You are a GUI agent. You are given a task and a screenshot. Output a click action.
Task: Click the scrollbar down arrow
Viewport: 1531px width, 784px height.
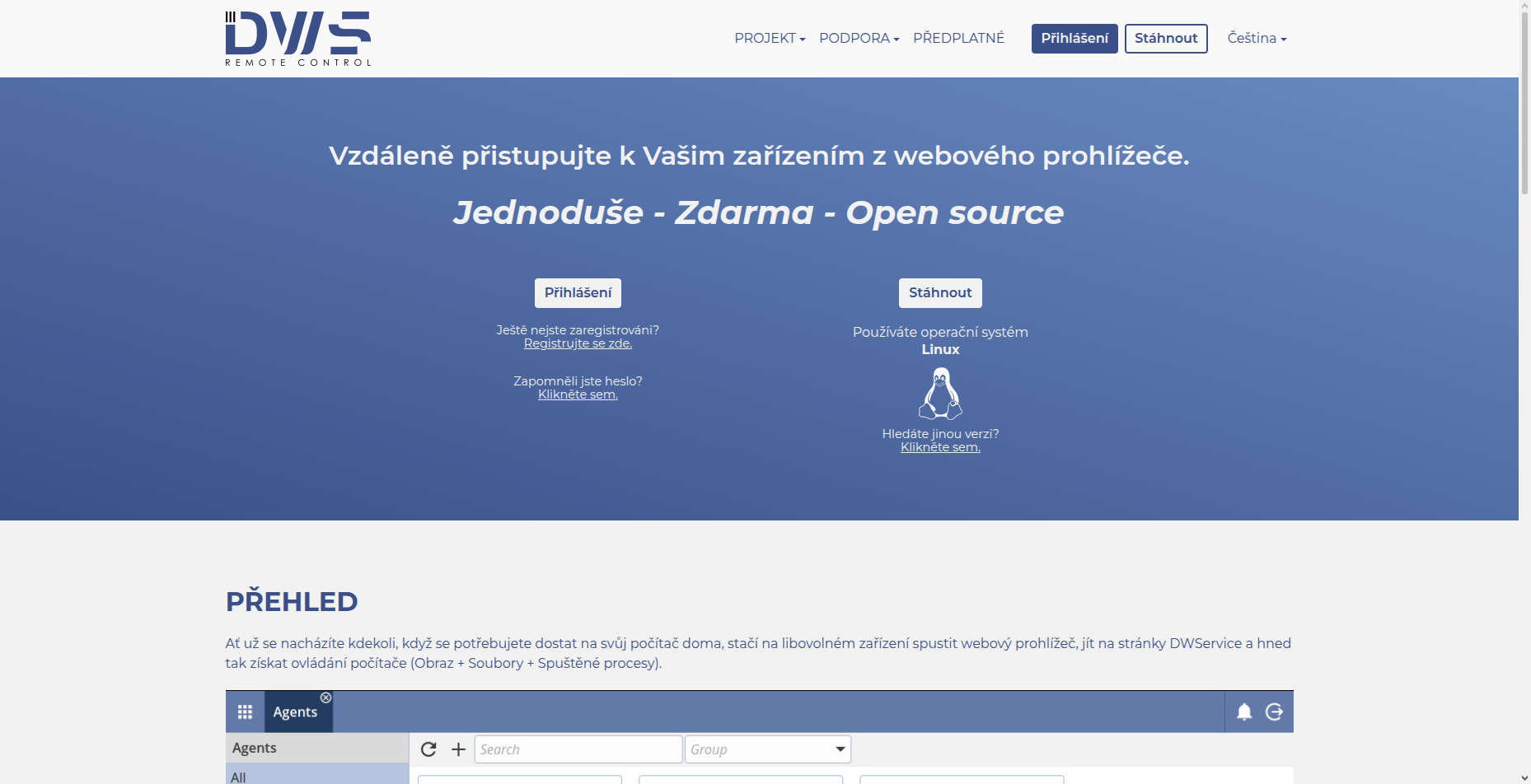click(x=1524, y=777)
